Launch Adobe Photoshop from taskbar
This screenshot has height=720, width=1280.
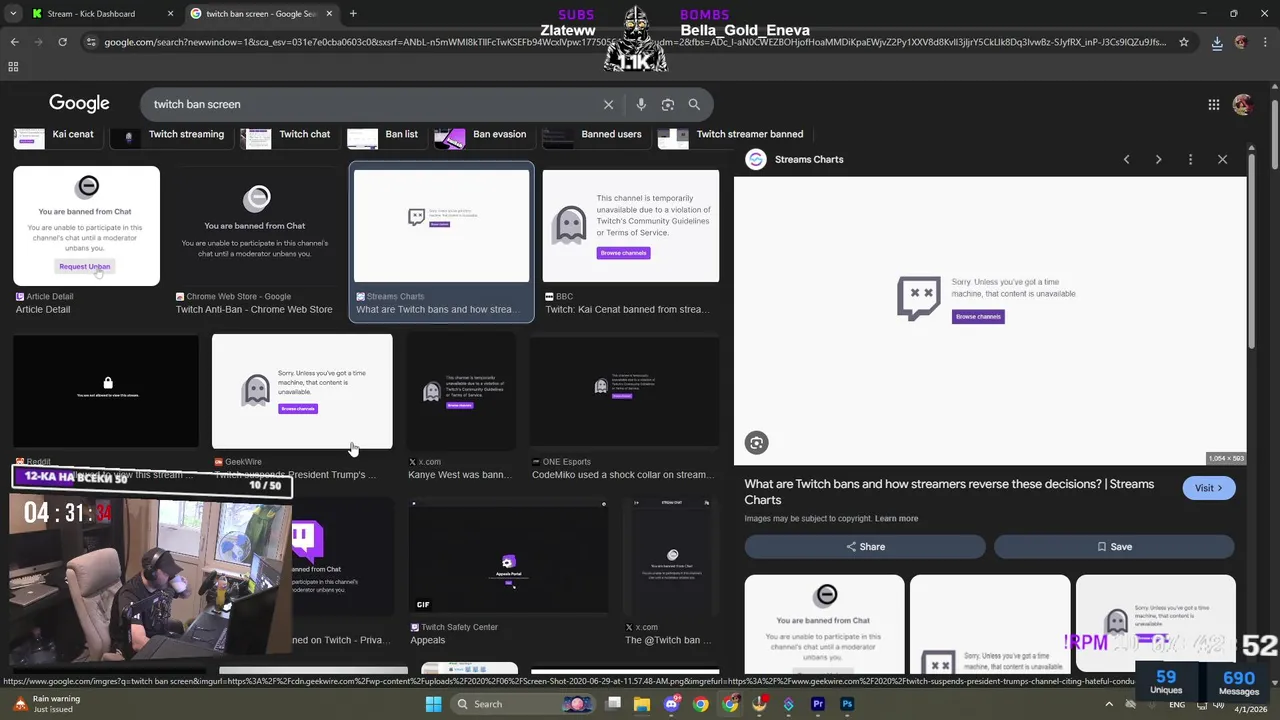pyautogui.click(x=847, y=704)
